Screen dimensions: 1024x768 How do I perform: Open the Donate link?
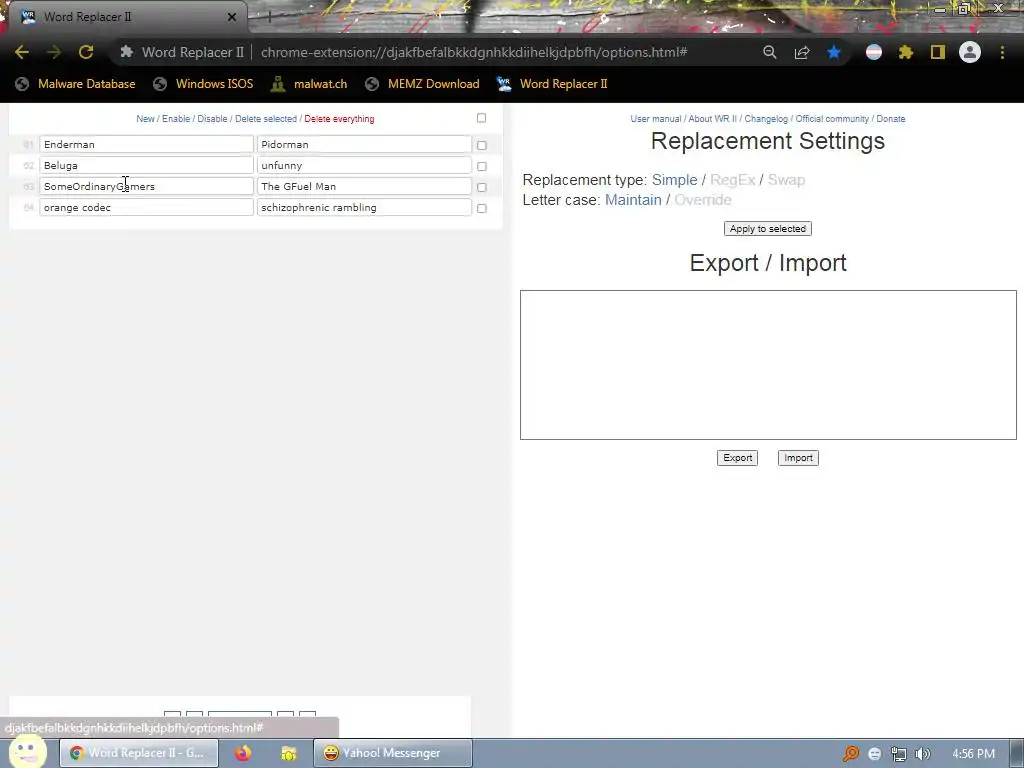pos(891,119)
